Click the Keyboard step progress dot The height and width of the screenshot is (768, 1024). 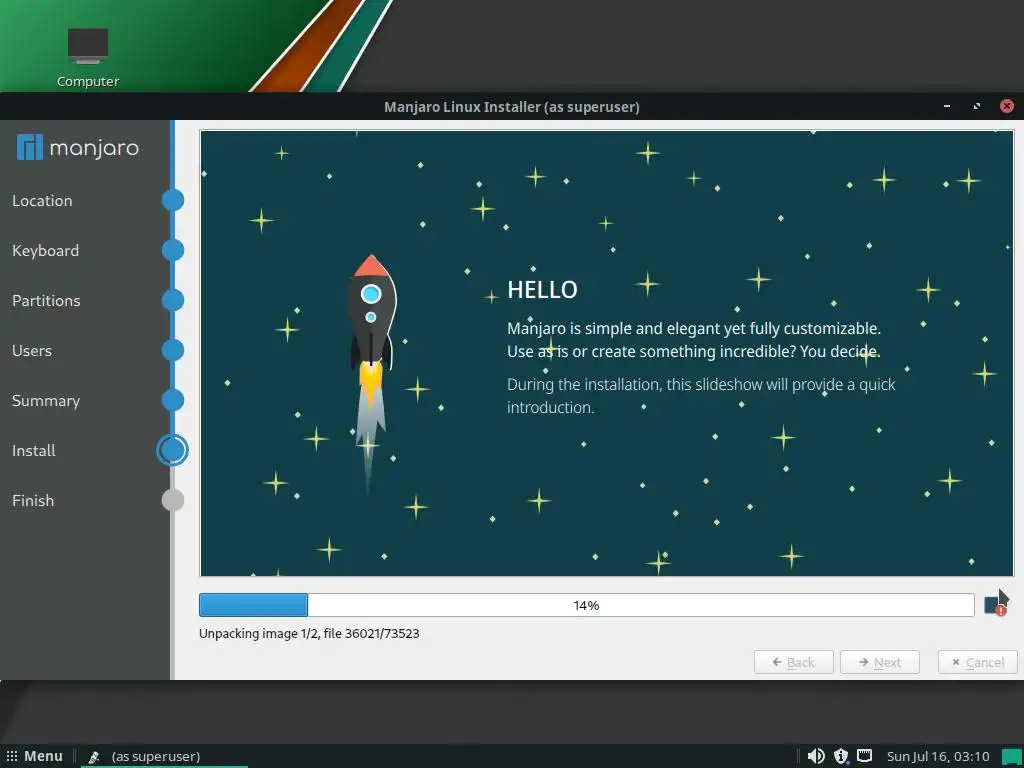tap(173, 250)
